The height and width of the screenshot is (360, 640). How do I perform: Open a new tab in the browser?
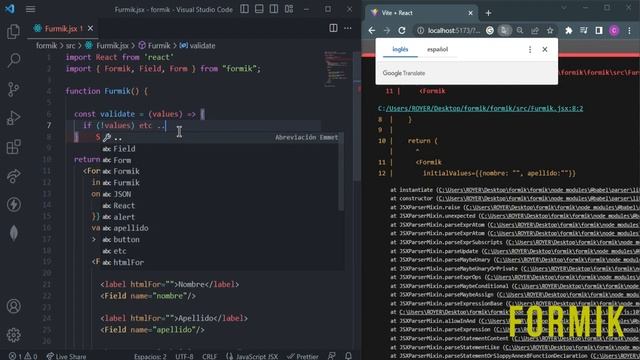coord(488,13)
